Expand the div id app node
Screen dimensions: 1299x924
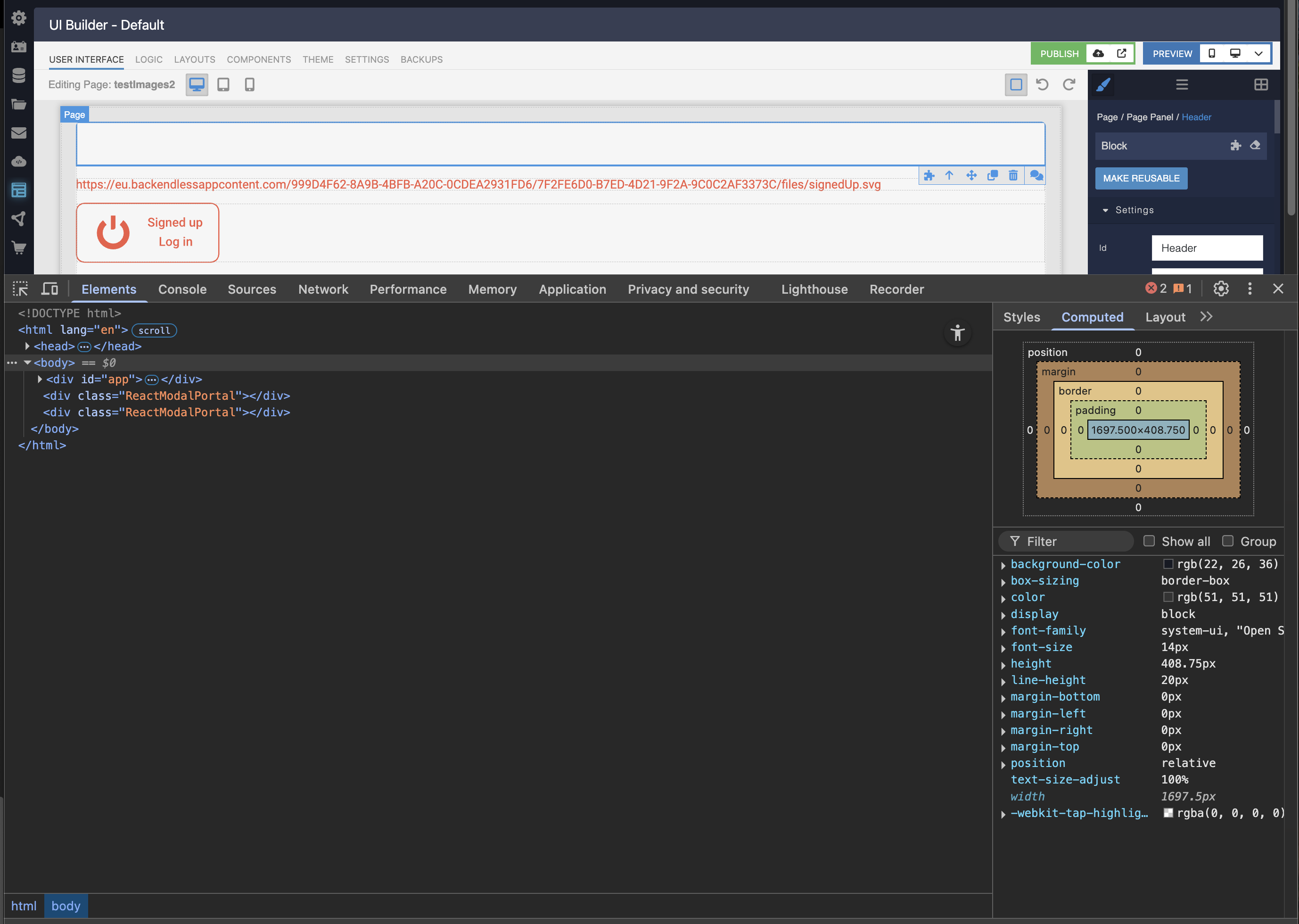(40, 379)
